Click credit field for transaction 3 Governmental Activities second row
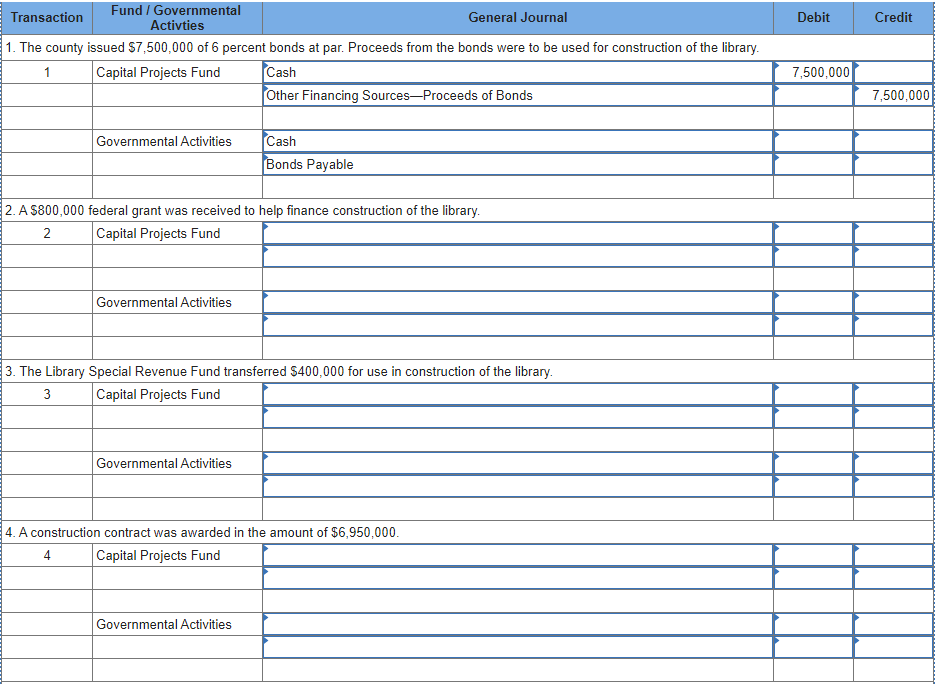 pos(893,486)
